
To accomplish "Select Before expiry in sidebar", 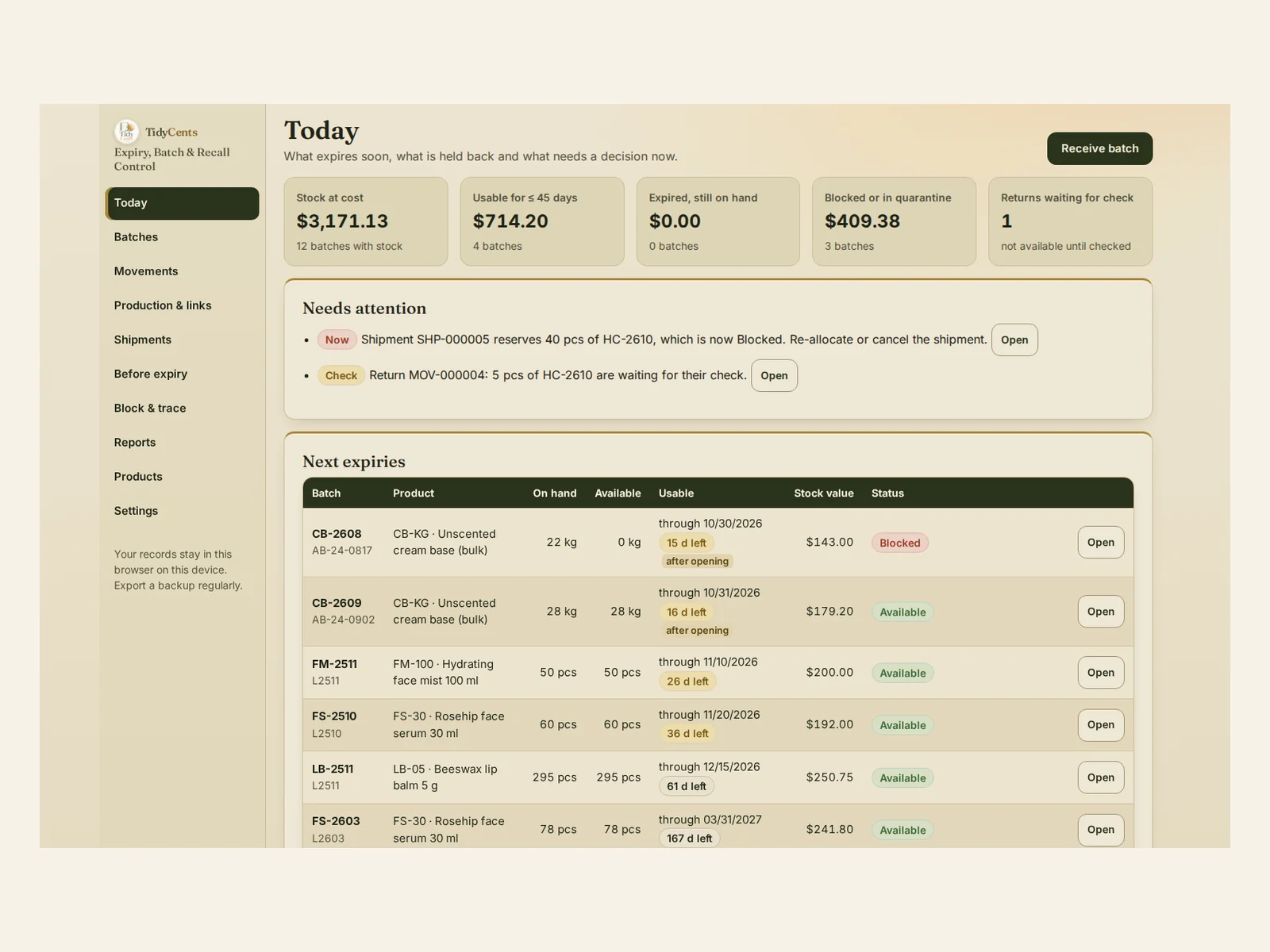I will (x=183, y=374).
